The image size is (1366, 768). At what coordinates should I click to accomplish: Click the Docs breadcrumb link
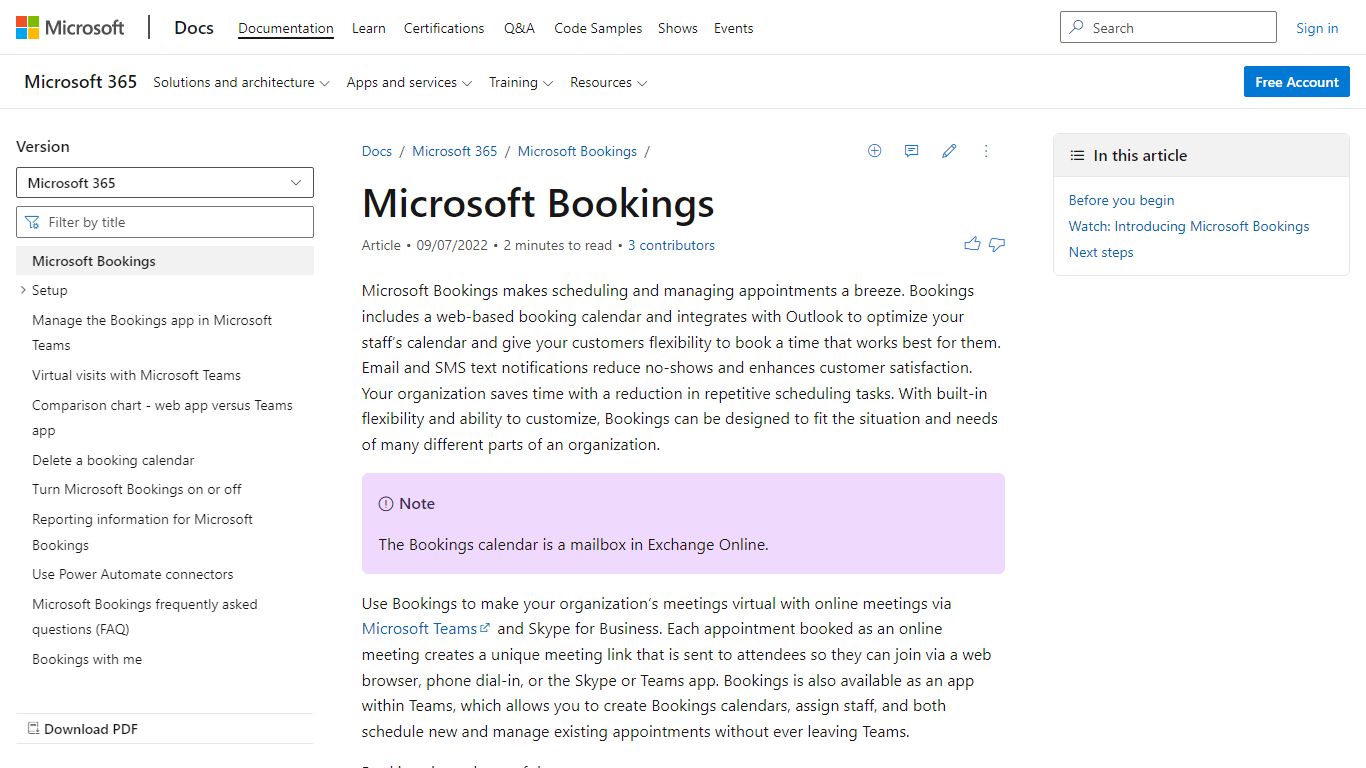coord(377,151)
